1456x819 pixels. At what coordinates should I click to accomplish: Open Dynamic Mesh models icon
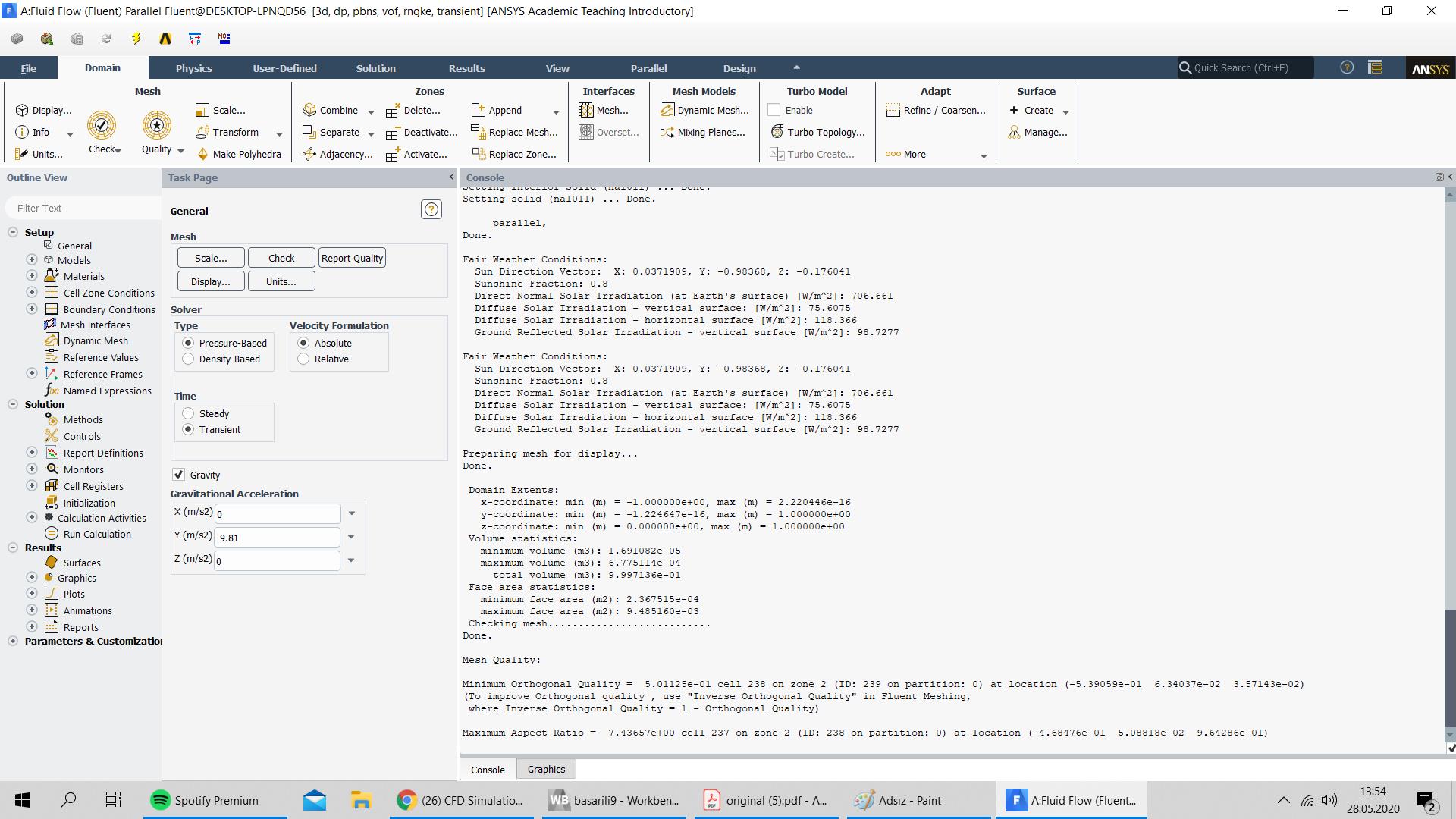[667, 111]
